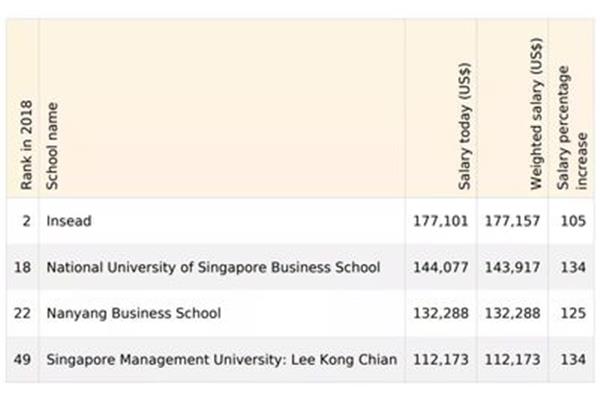Image resolution: width=600 pixels, height=400 pixels.
Task: Open the Insead school name
Action: [x=69, y=221]
